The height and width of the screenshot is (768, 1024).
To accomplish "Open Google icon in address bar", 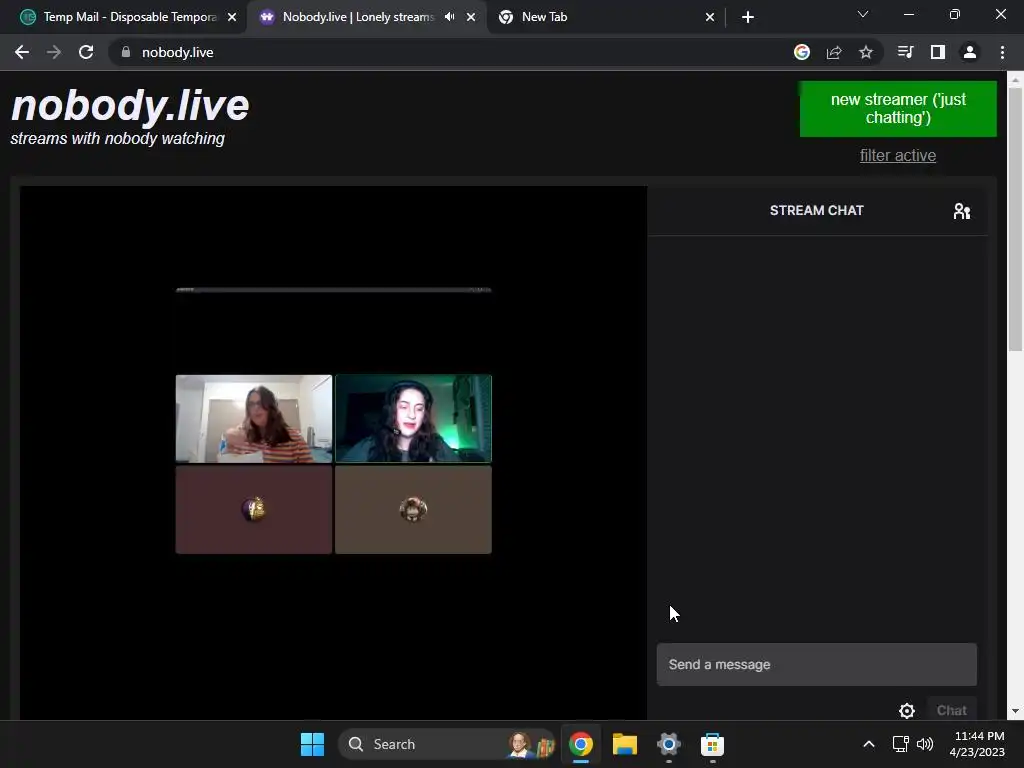I will 802,52.
